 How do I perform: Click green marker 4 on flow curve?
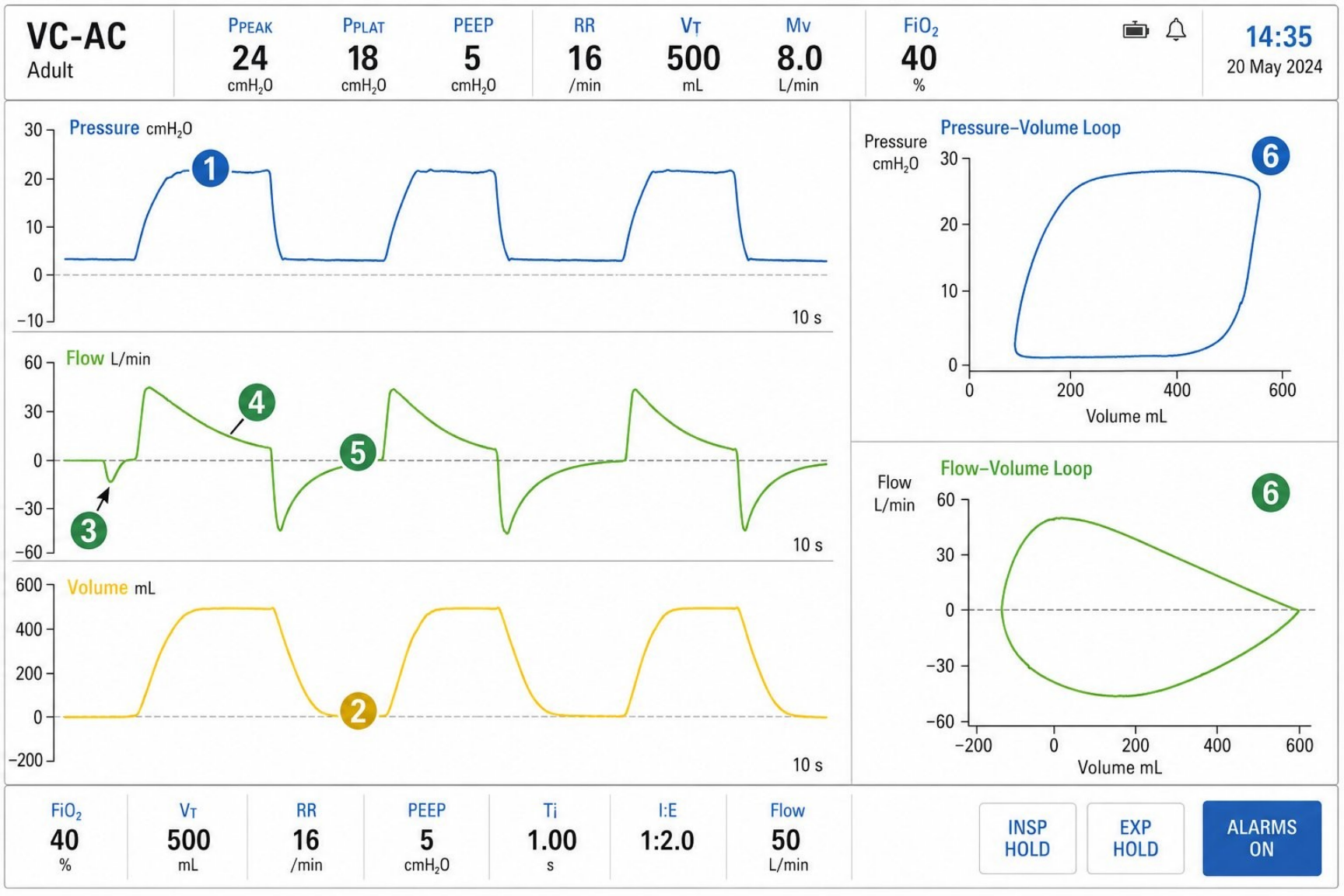(x=257, y=402)
